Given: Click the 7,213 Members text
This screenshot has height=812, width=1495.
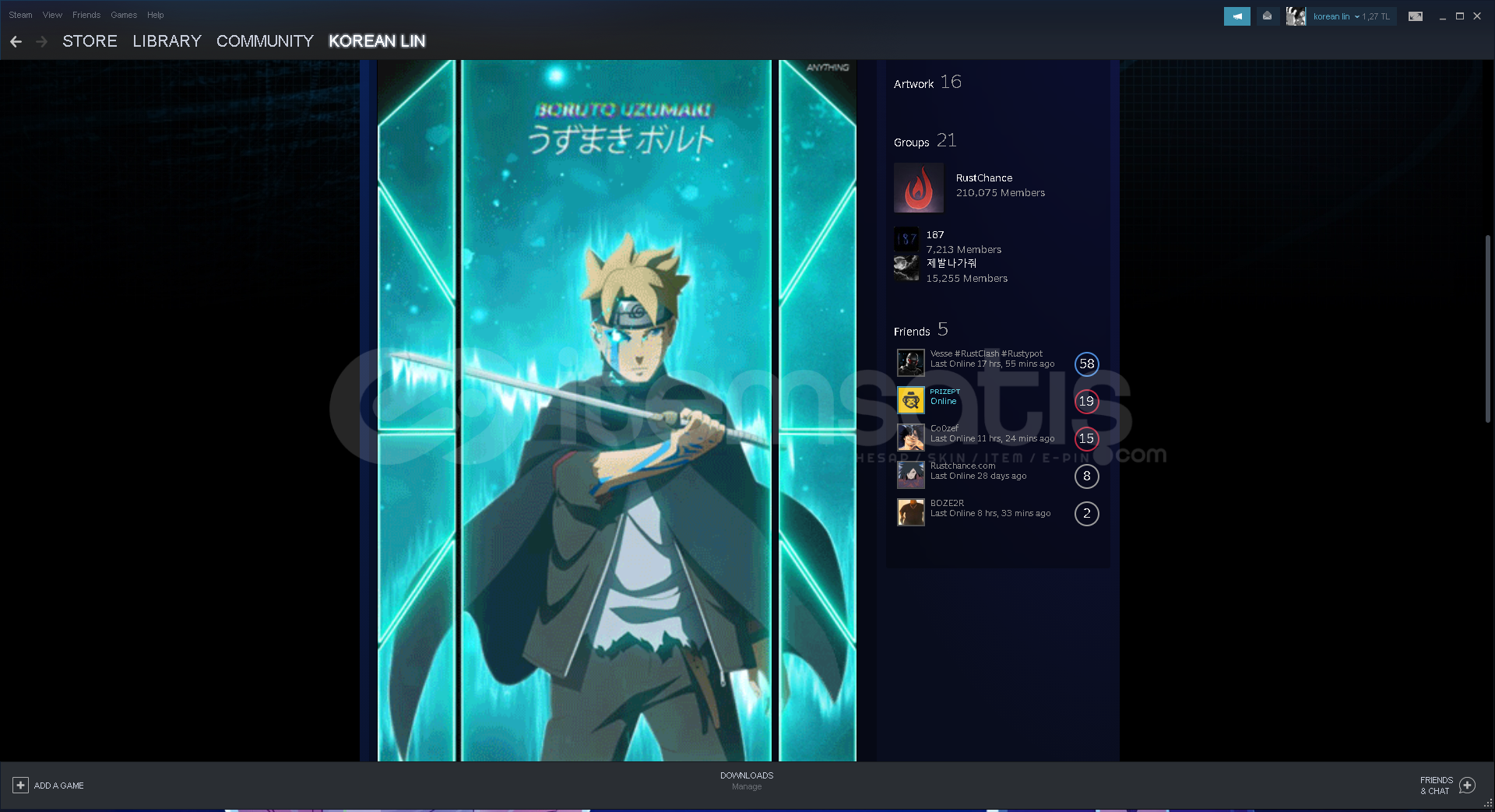Looking at the screenshot, I should [964, 250].
